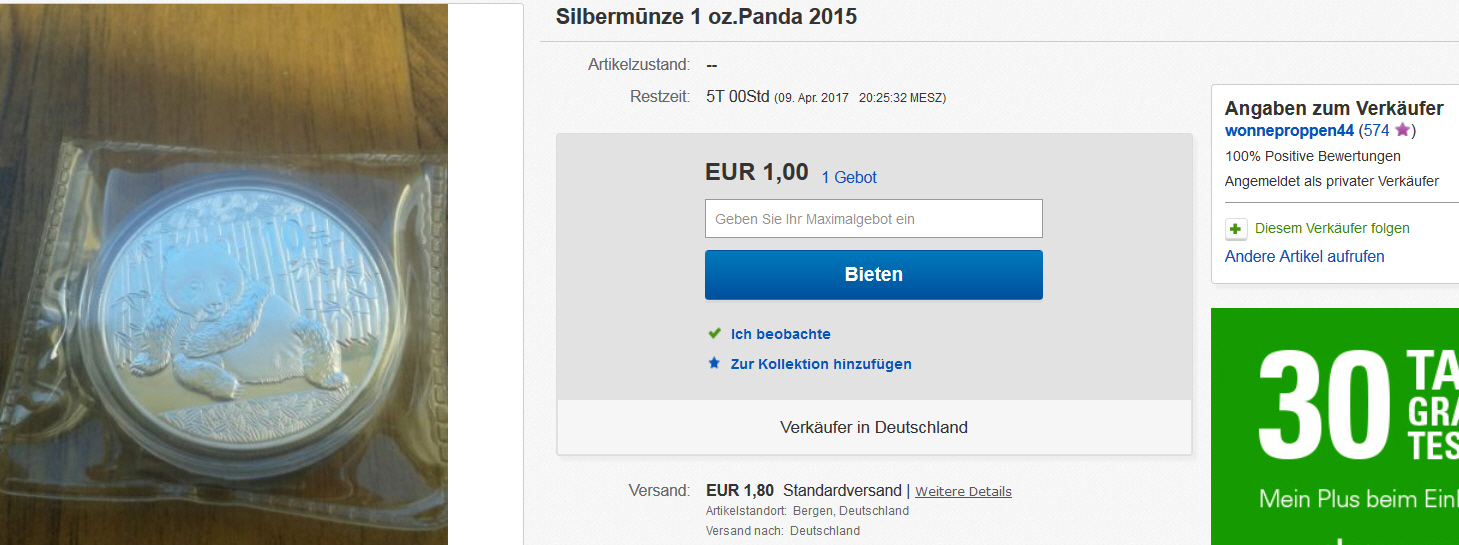Open the 1 Gebot bid history link
Image resolution: width=1459 pixels, height=545 pixels.
[x=849, y=177]
